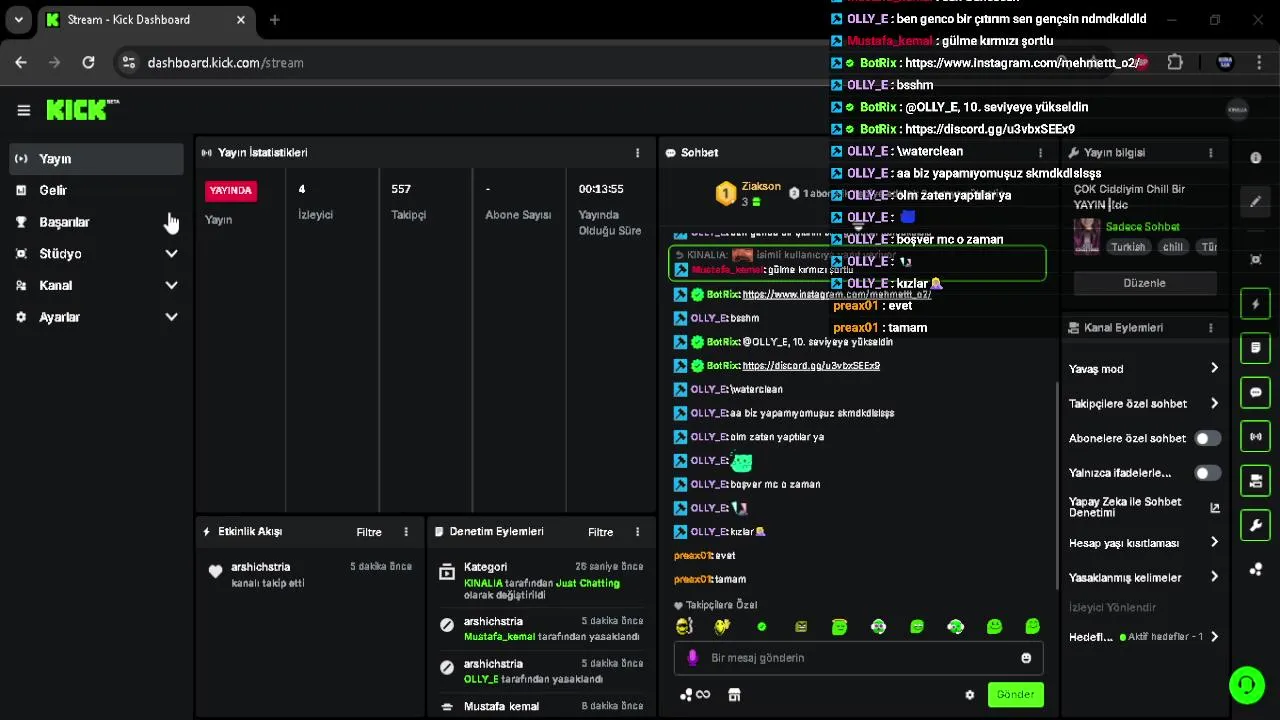Open support via green headset button

pos(1246,685)
